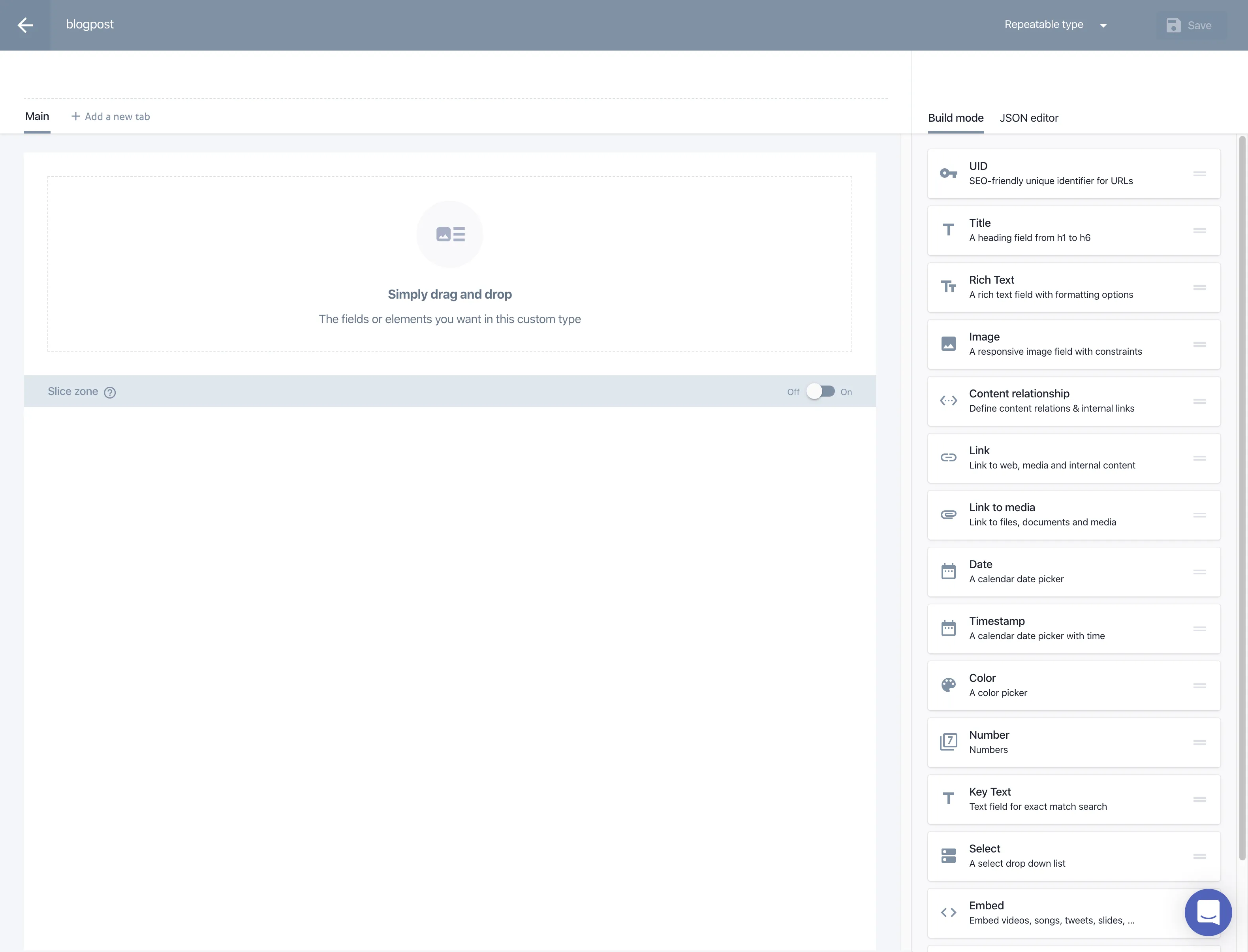The height and width of the screenshot is (952, 1248).
Task: Click Add a new tab
Action: point(111,117)
